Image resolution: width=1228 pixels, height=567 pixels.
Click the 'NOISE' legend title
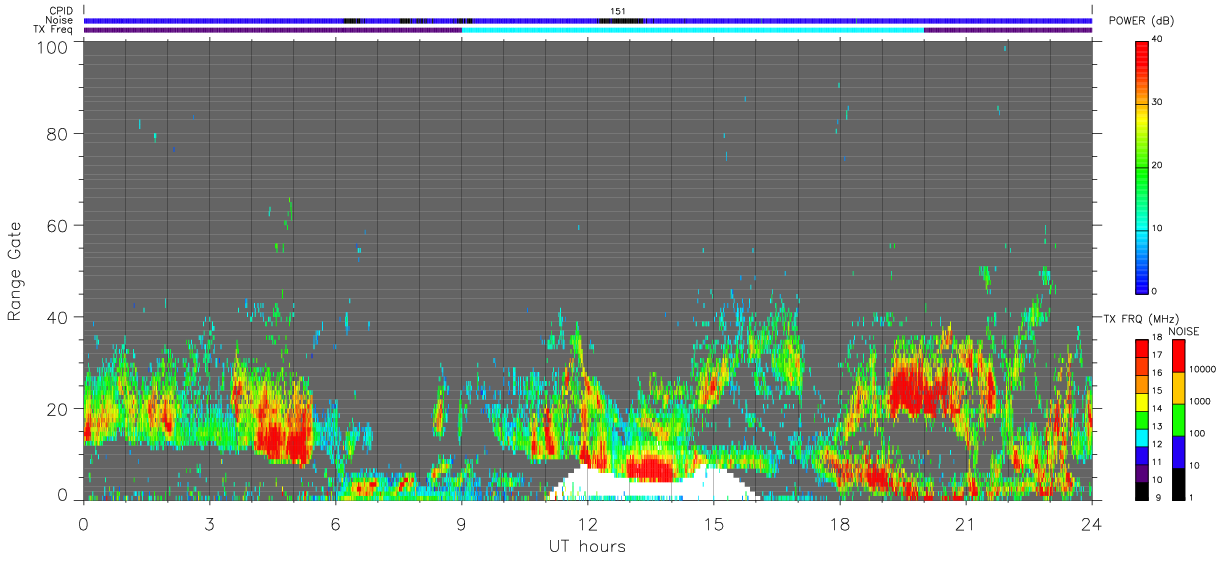[1183, 331]
